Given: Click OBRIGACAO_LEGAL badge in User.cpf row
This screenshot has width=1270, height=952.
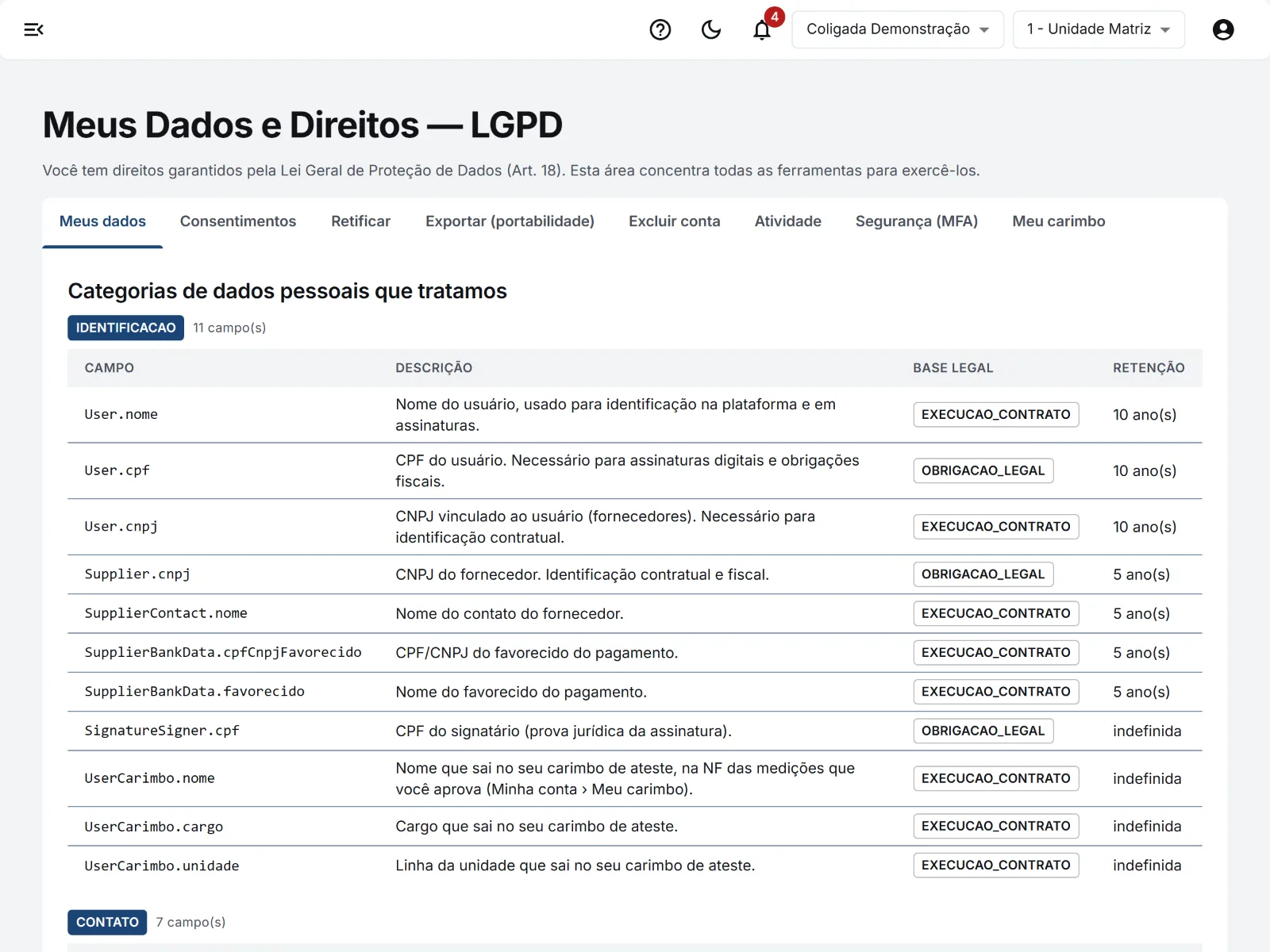Looking at the screenshot, I should click(983, 470).
